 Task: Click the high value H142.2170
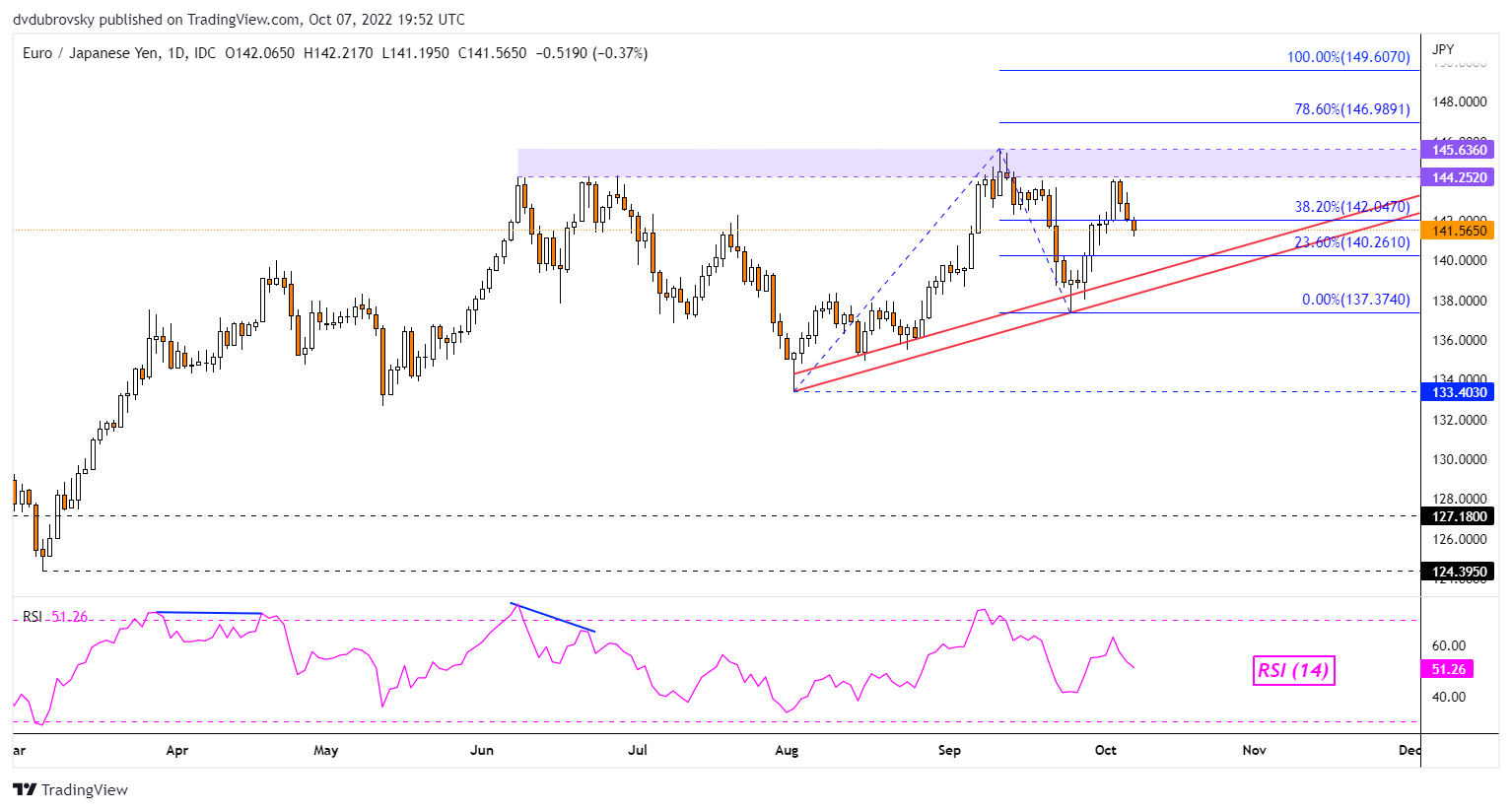click(338, 53)
